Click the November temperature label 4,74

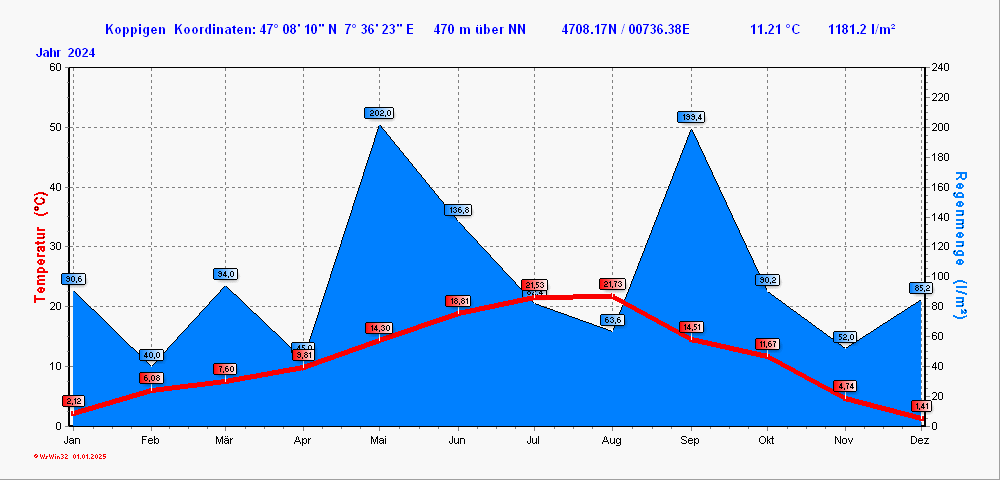coord(845,386)
